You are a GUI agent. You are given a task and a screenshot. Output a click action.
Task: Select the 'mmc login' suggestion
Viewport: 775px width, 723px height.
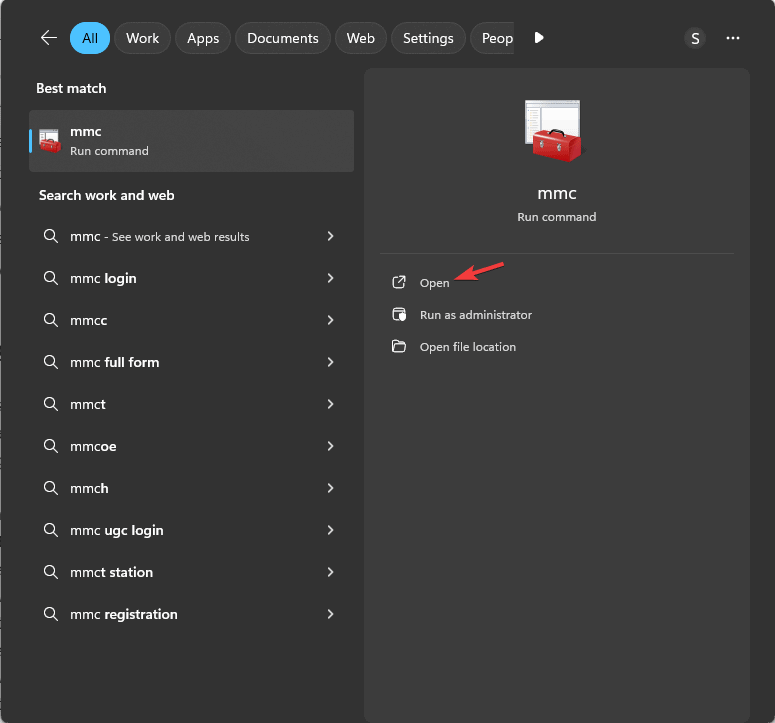191,278
